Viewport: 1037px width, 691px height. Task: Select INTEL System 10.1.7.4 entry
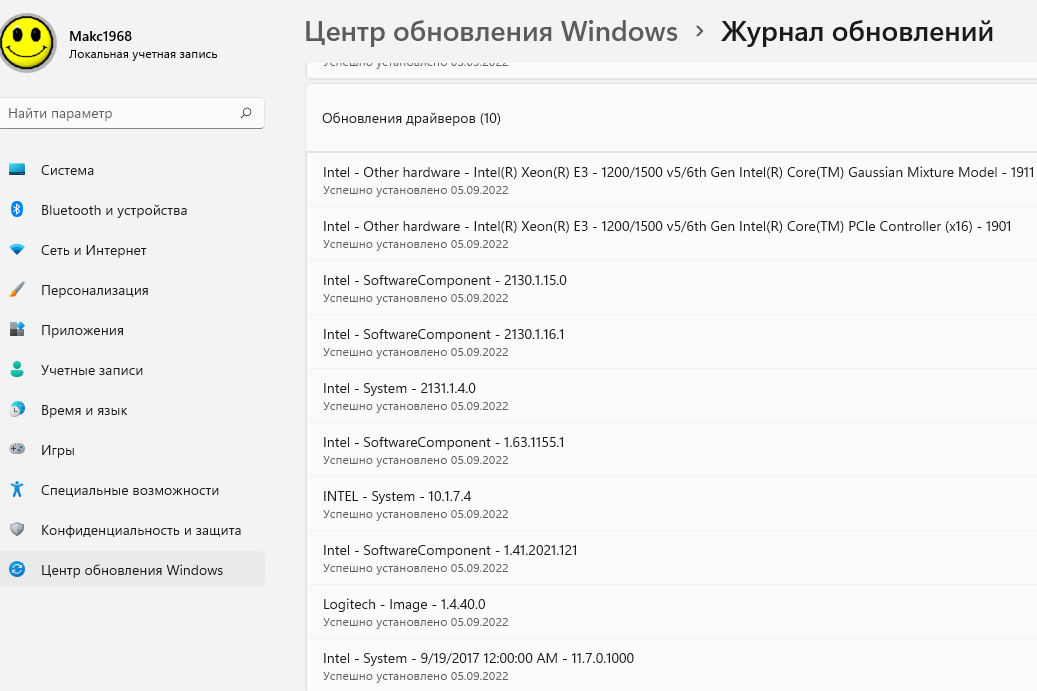671,504
